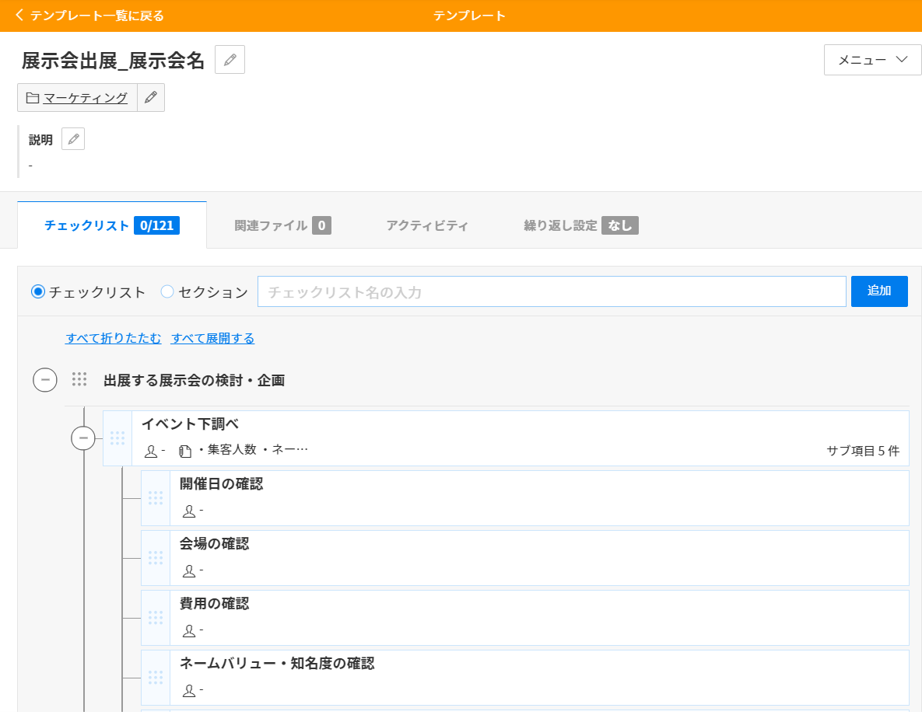Click drag handle of イベント下調べ row
This screenshot has height=712, width=922.
click(x=118, y=438)
